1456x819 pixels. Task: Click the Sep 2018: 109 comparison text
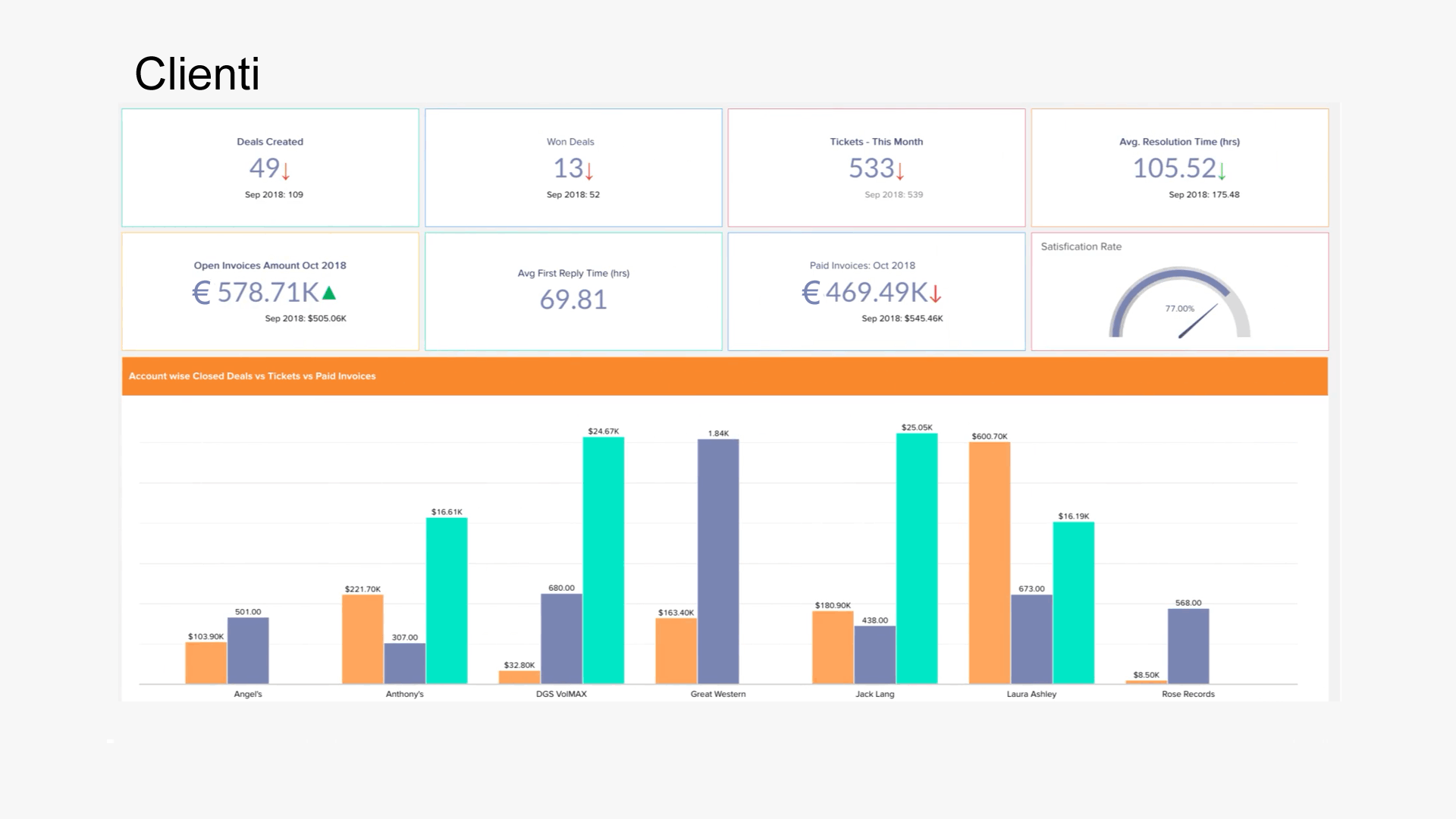[x=274, y=195]
